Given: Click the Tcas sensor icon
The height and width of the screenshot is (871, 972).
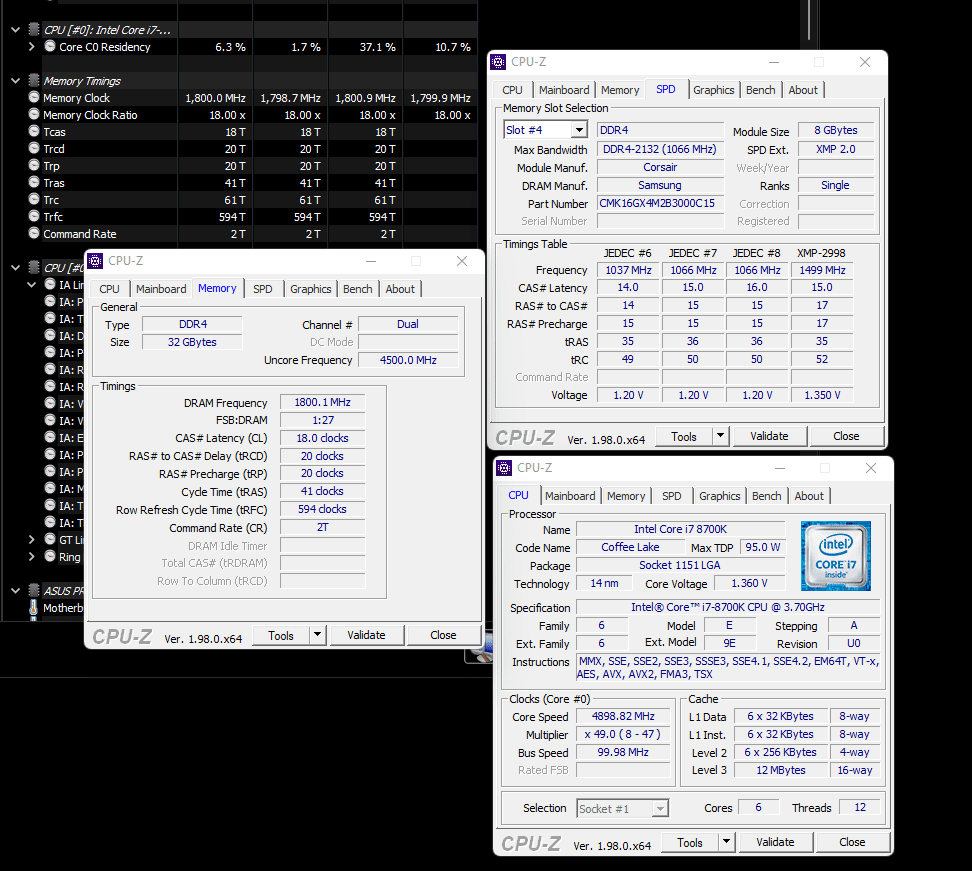Looking at the screenshot, I should click(x=34, y=131).
